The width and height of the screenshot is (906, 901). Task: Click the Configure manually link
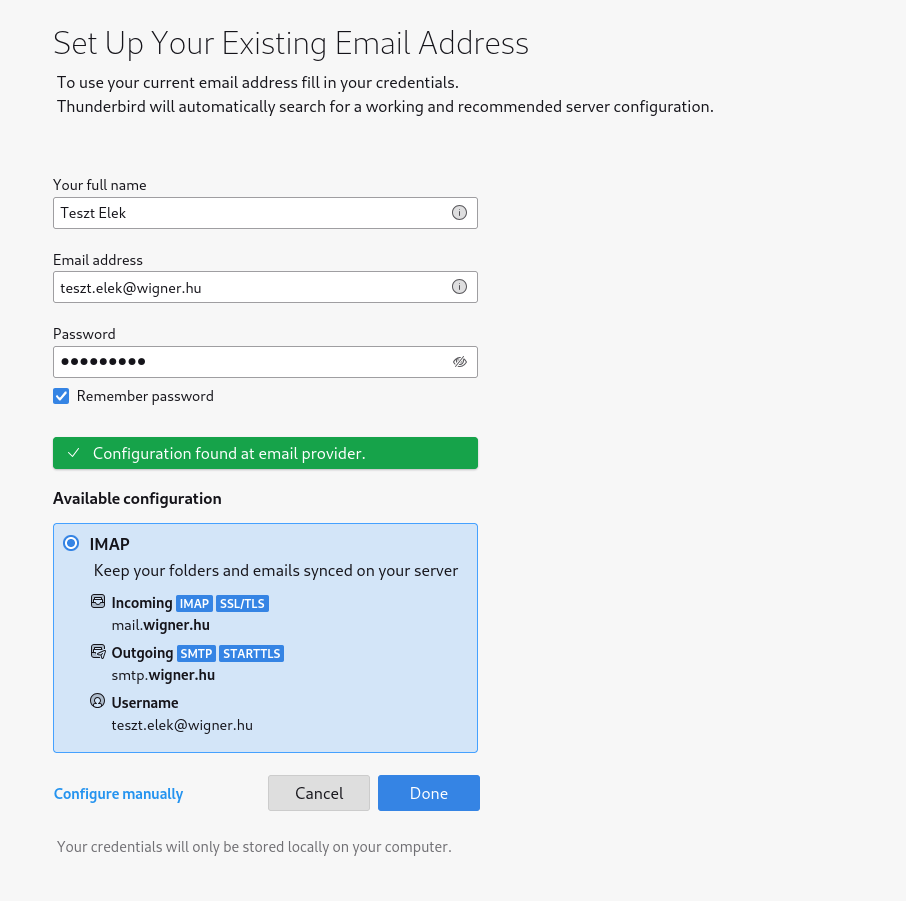(x=118, y=794)
